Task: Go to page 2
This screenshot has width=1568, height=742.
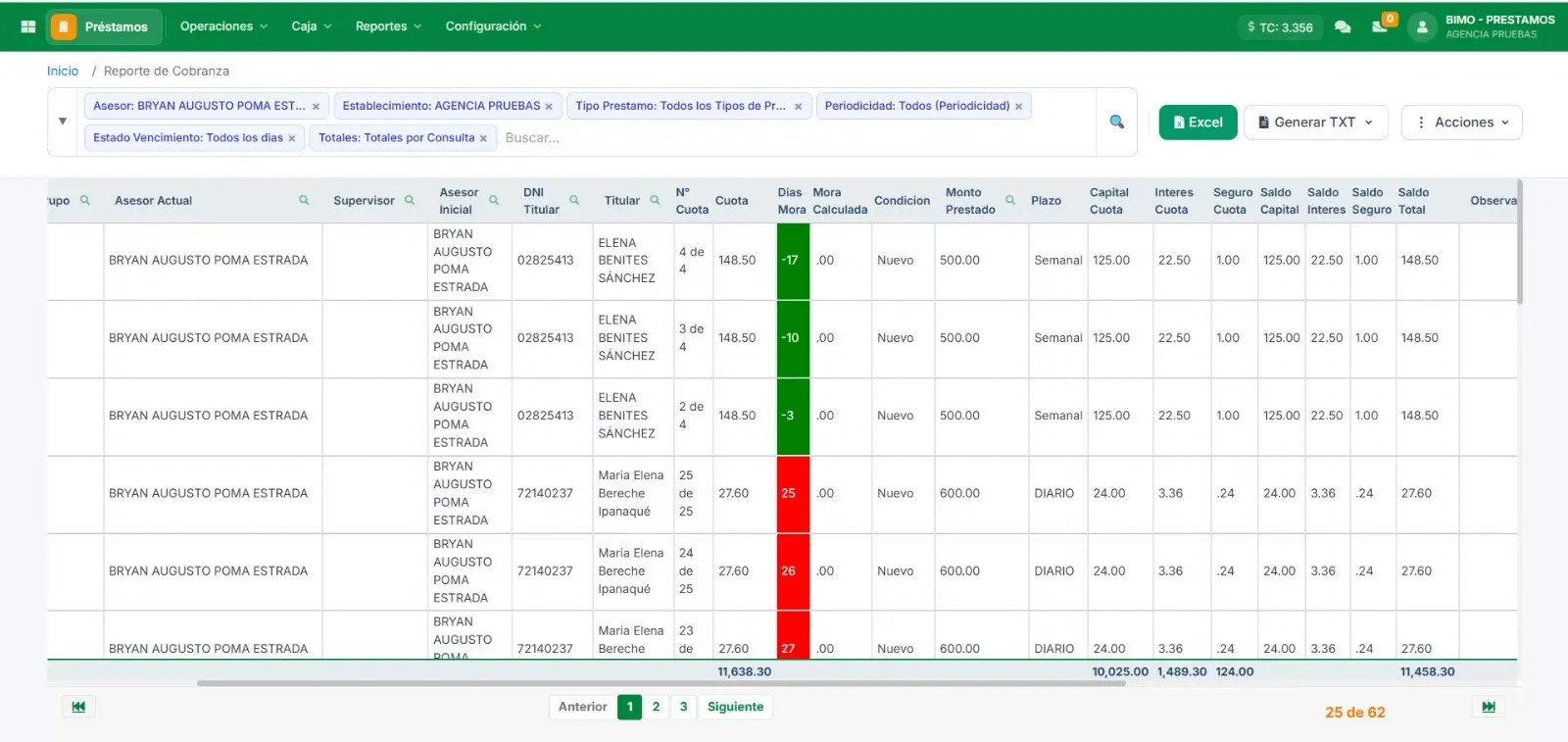Action: click(656, 707)
